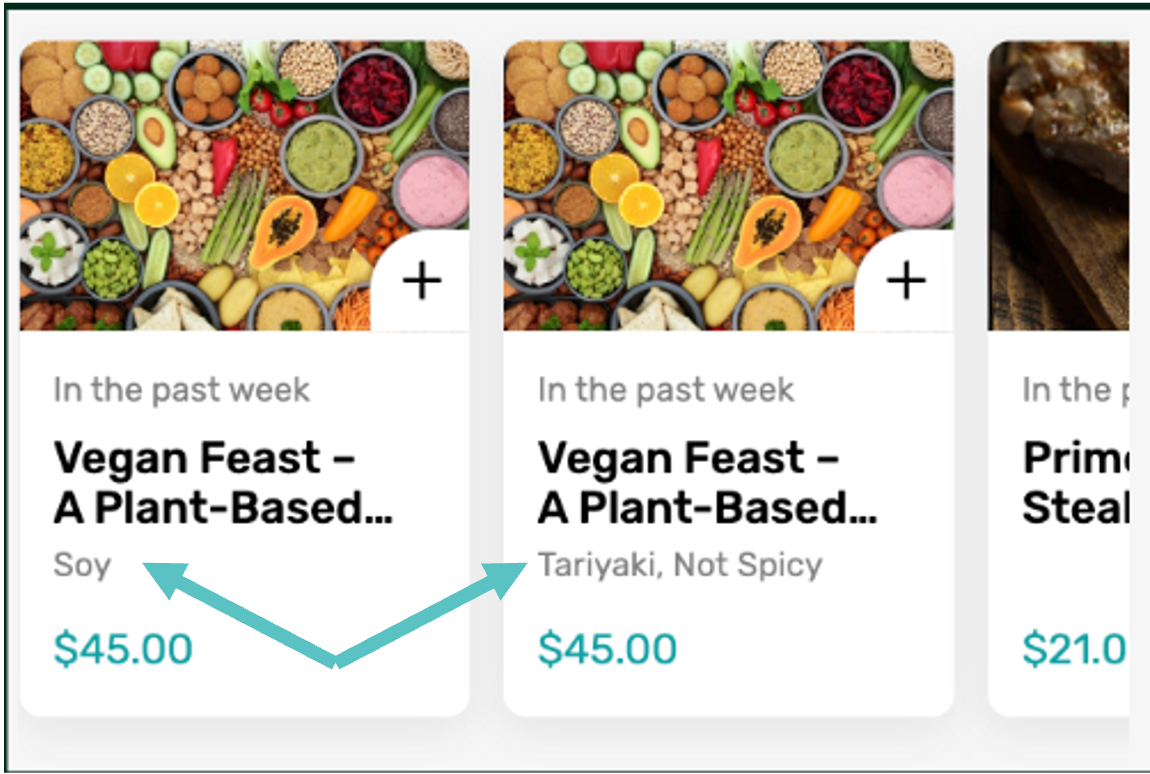Click the steak photo on the third card
The width and height of the screenshot is (1150, 774).
pyautogui.click(x=1060, y=185)
